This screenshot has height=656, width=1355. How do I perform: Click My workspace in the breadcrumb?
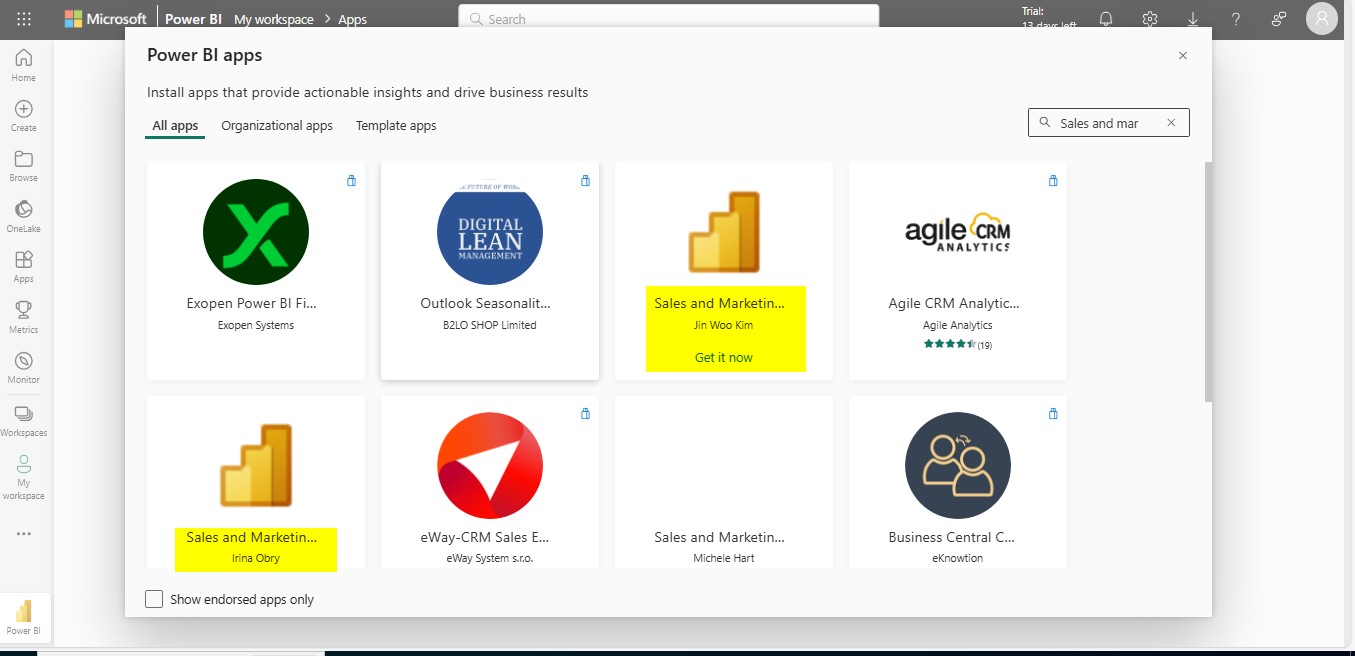[274, 19]
